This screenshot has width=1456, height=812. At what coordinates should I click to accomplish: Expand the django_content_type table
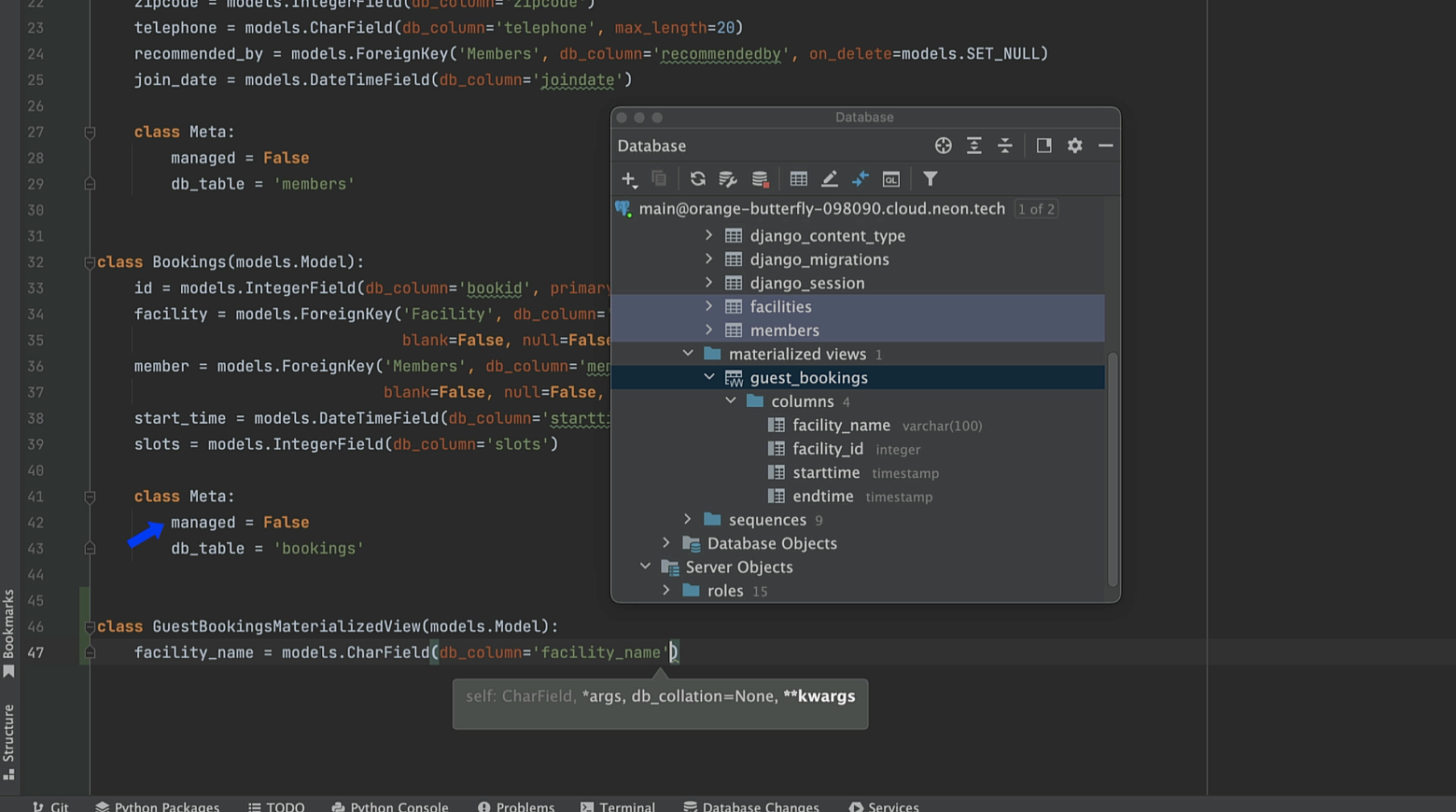coord(708,235)
